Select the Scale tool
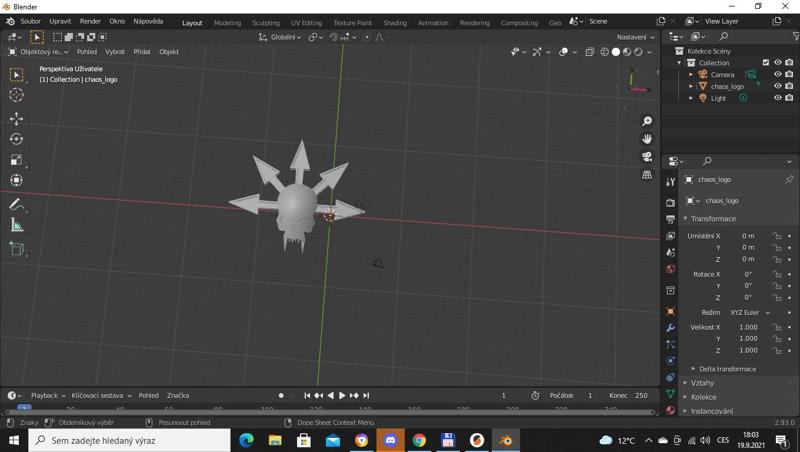 tap(16, 160)
